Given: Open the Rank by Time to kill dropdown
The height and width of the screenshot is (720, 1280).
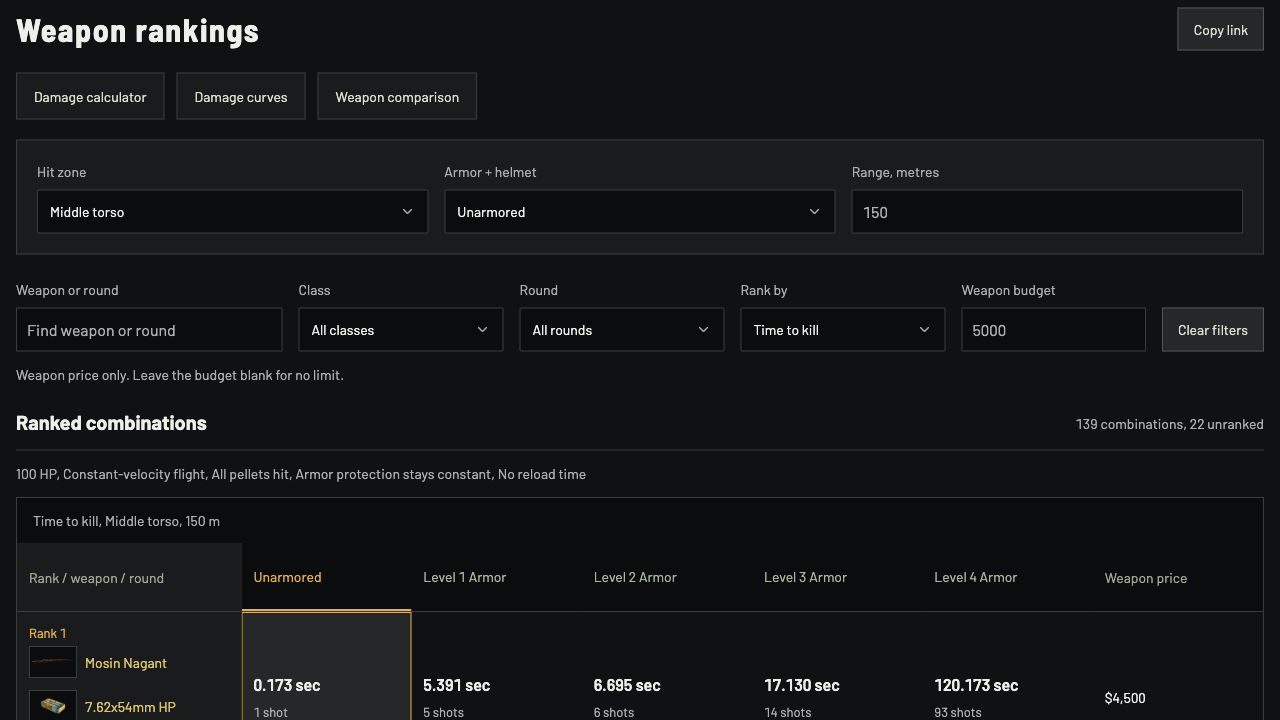Looking at the screenshot, I should pos(843,330).
